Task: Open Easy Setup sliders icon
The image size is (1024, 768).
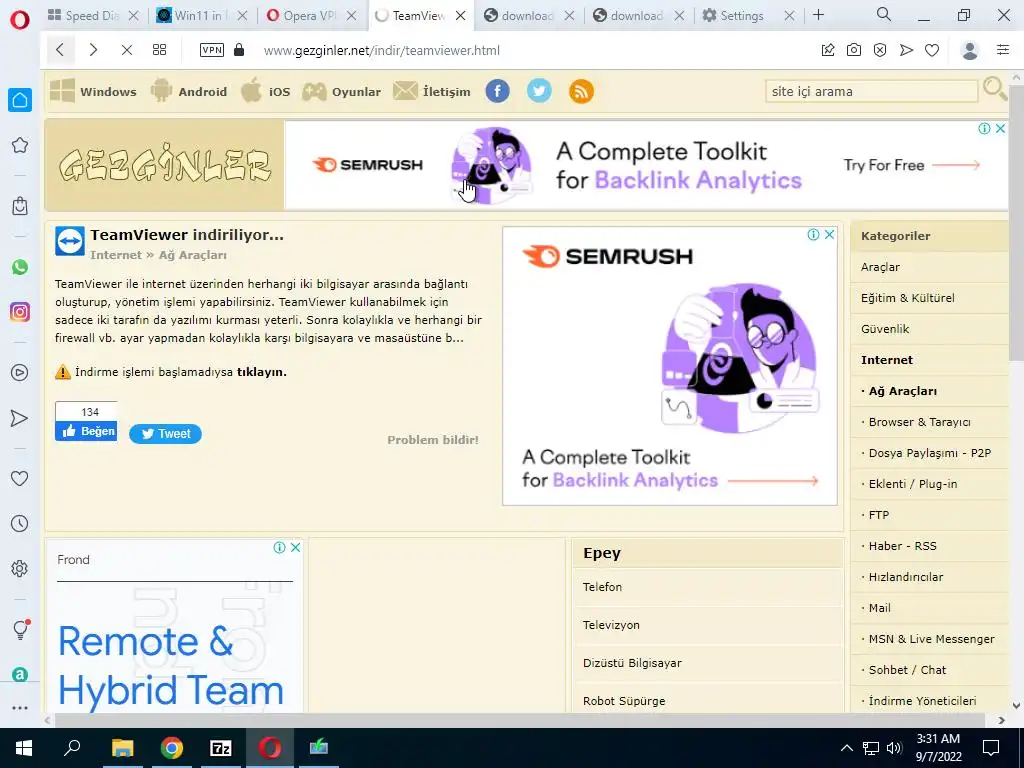Action: [x=1003, y=50]
